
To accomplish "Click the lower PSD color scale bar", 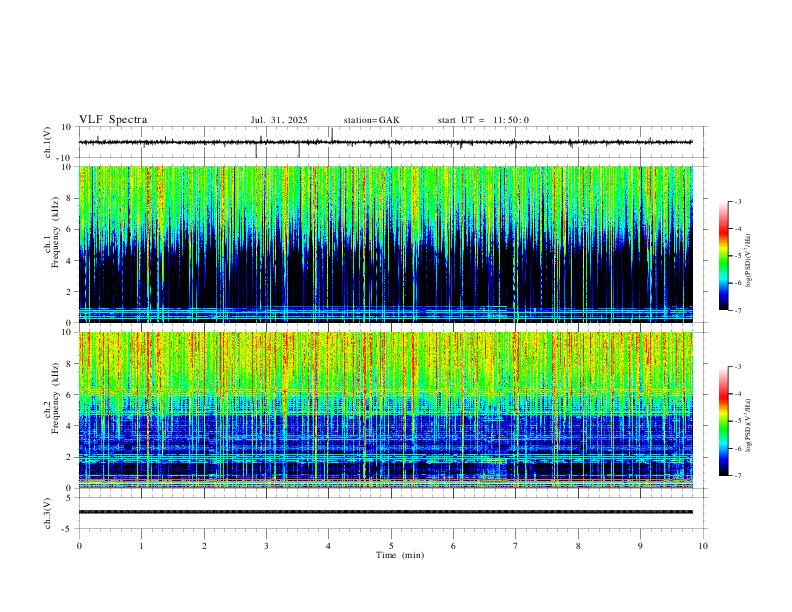I will tap(723, 421).
